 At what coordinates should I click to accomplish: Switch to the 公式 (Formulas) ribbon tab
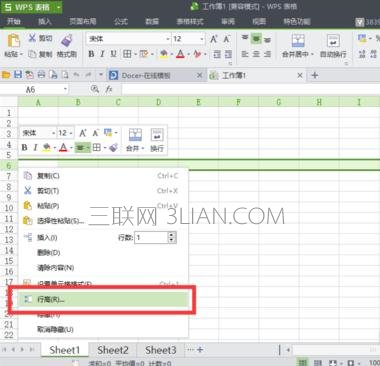(121, 21)
